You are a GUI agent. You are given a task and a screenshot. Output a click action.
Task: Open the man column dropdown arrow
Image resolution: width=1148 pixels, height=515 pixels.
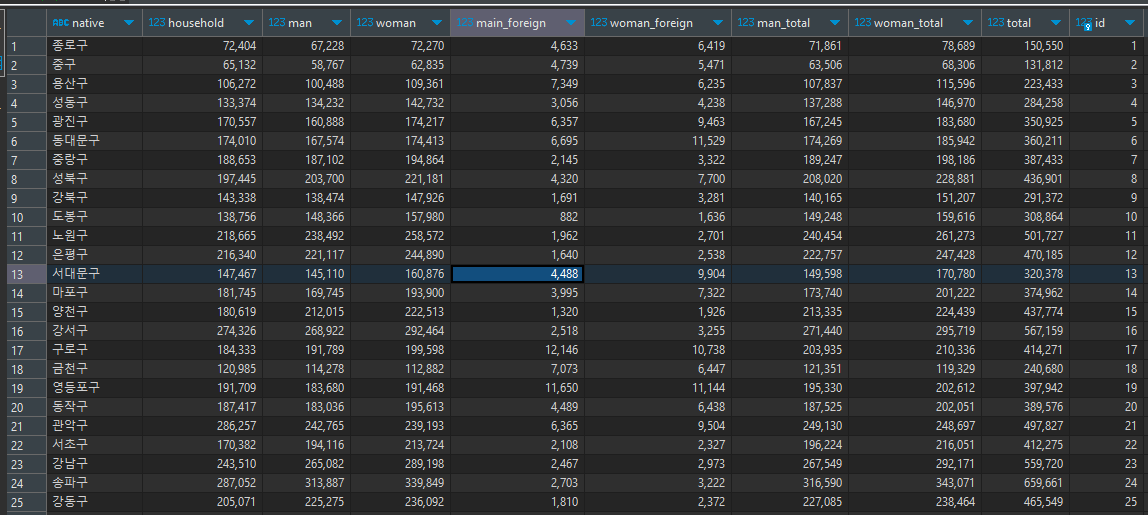pyautogui.click(x=338, y=23)
